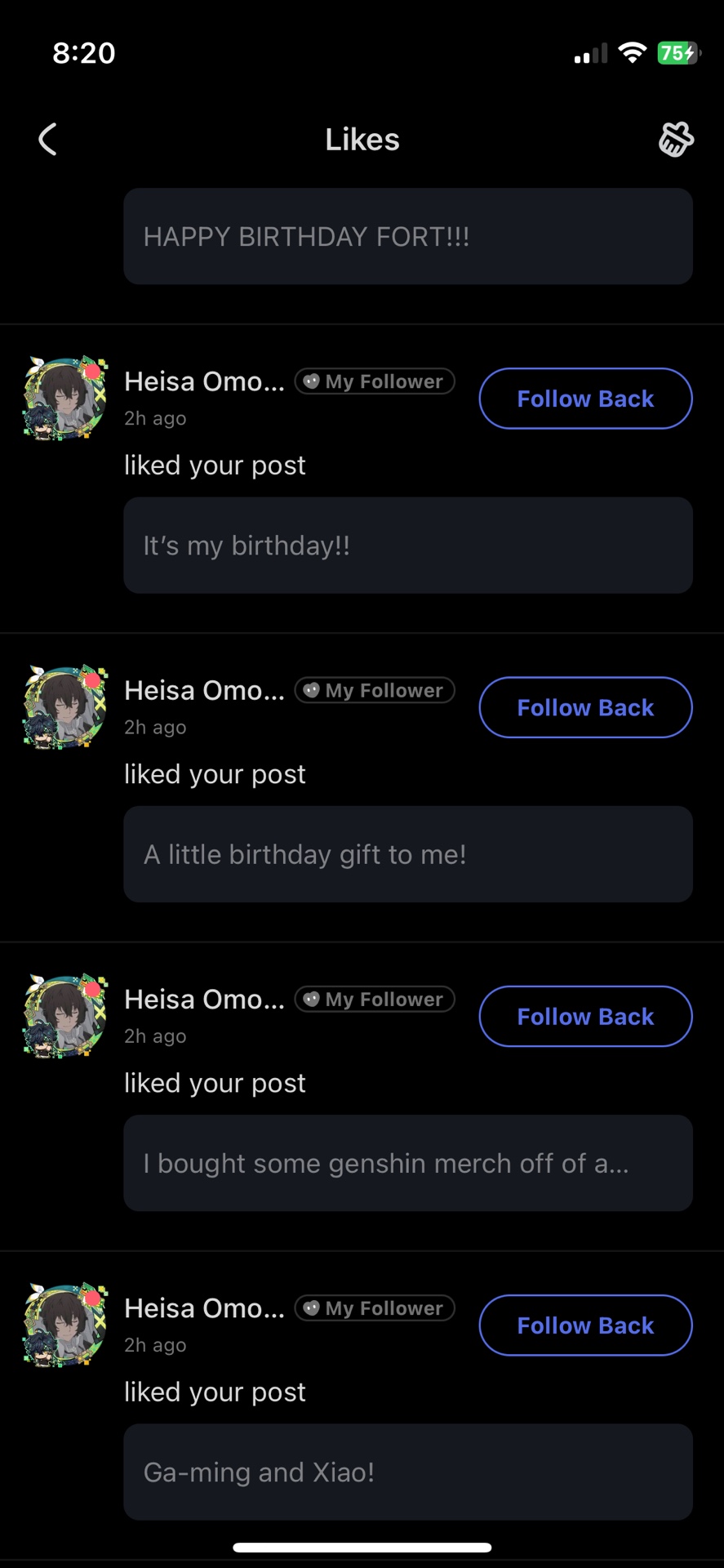Screen dimensions: 724x1568
Task: Tap the battery indicator in status bar
Action: click(678, 53)
